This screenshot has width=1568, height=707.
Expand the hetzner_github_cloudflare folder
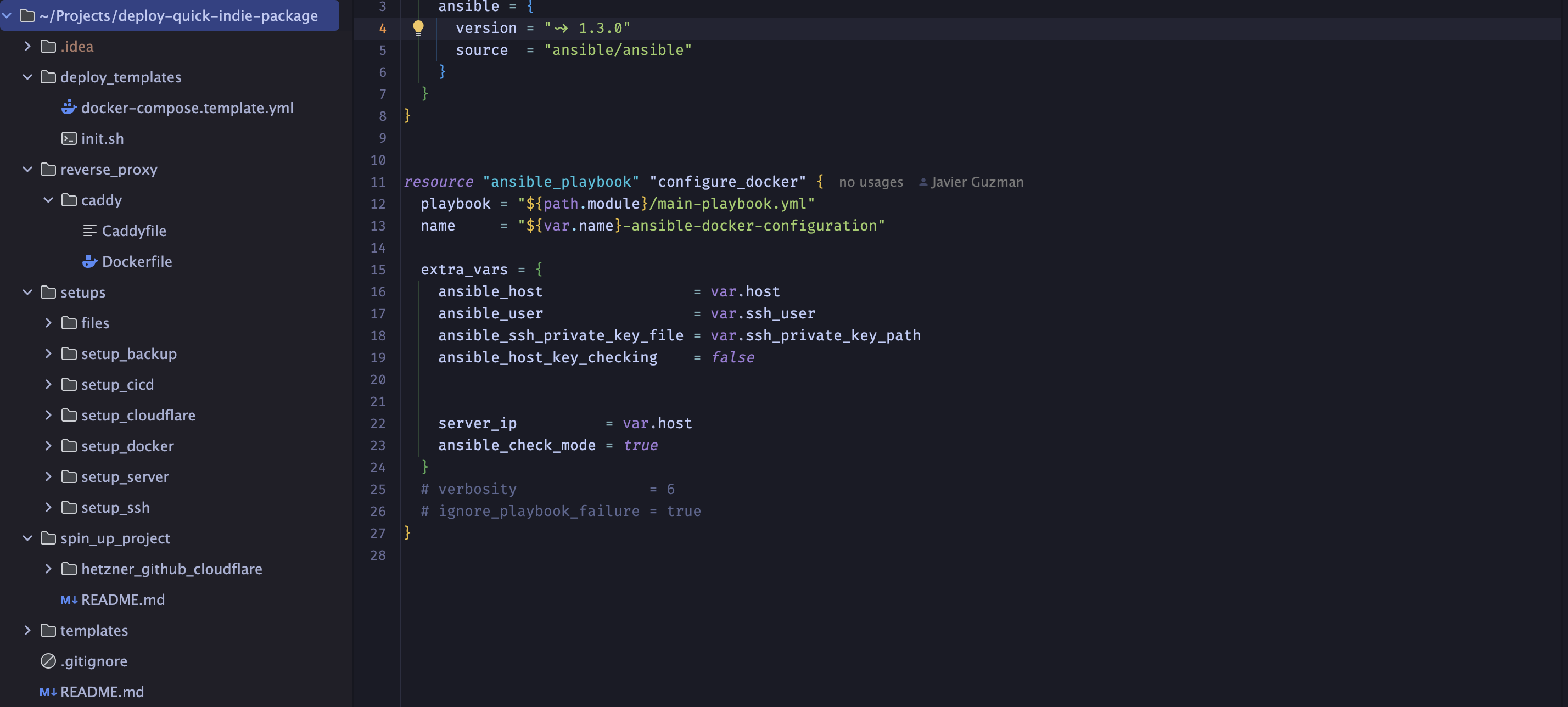click(49, 569)
